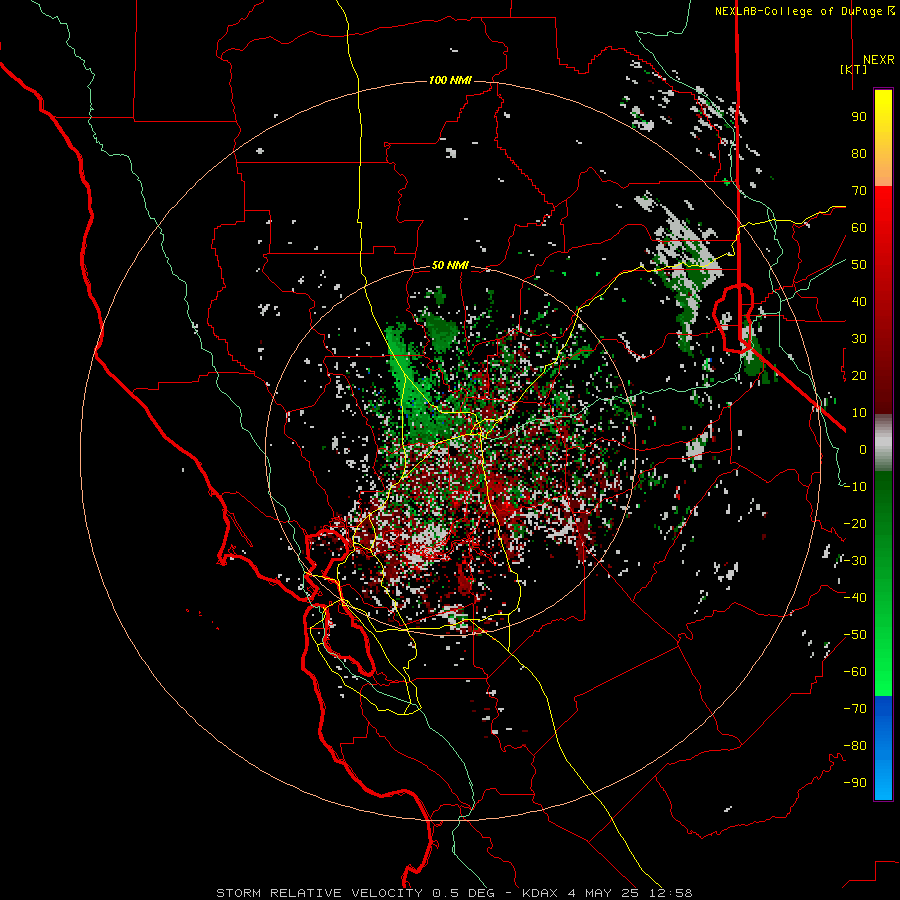
Task: Click the positive 60 scale label
Action: 859,227
